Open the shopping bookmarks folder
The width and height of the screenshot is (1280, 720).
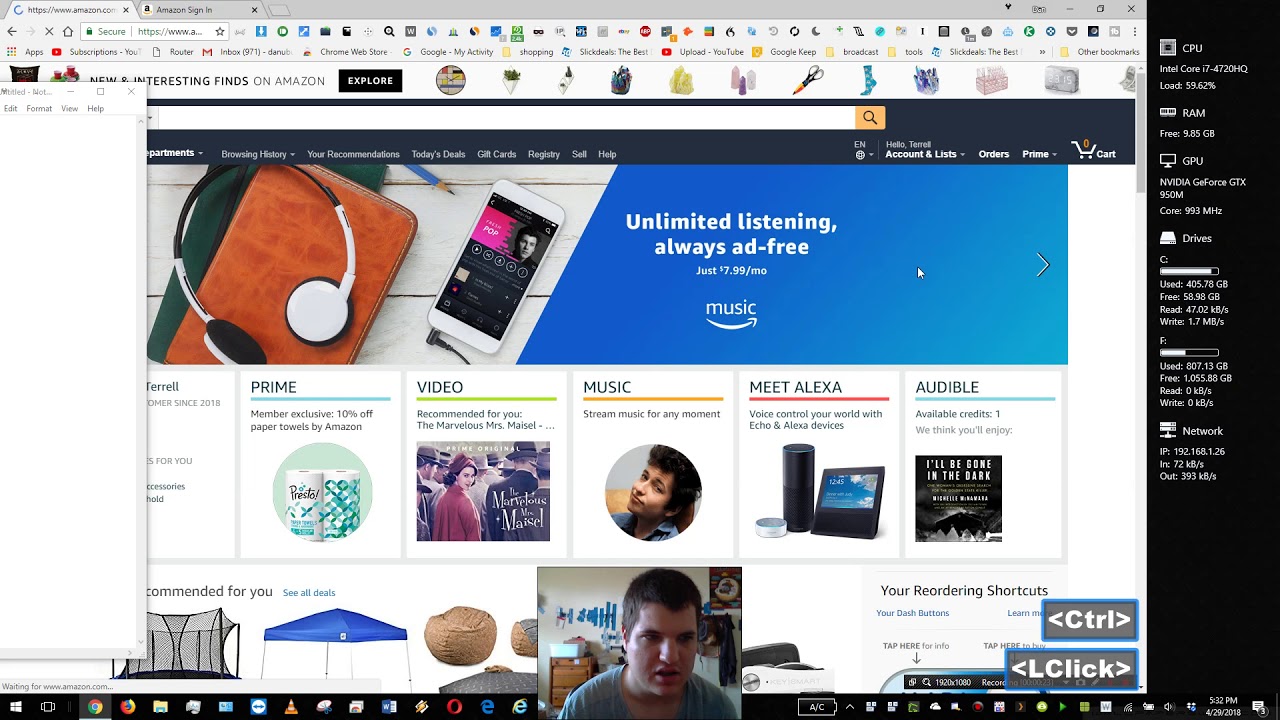[528, 52]
